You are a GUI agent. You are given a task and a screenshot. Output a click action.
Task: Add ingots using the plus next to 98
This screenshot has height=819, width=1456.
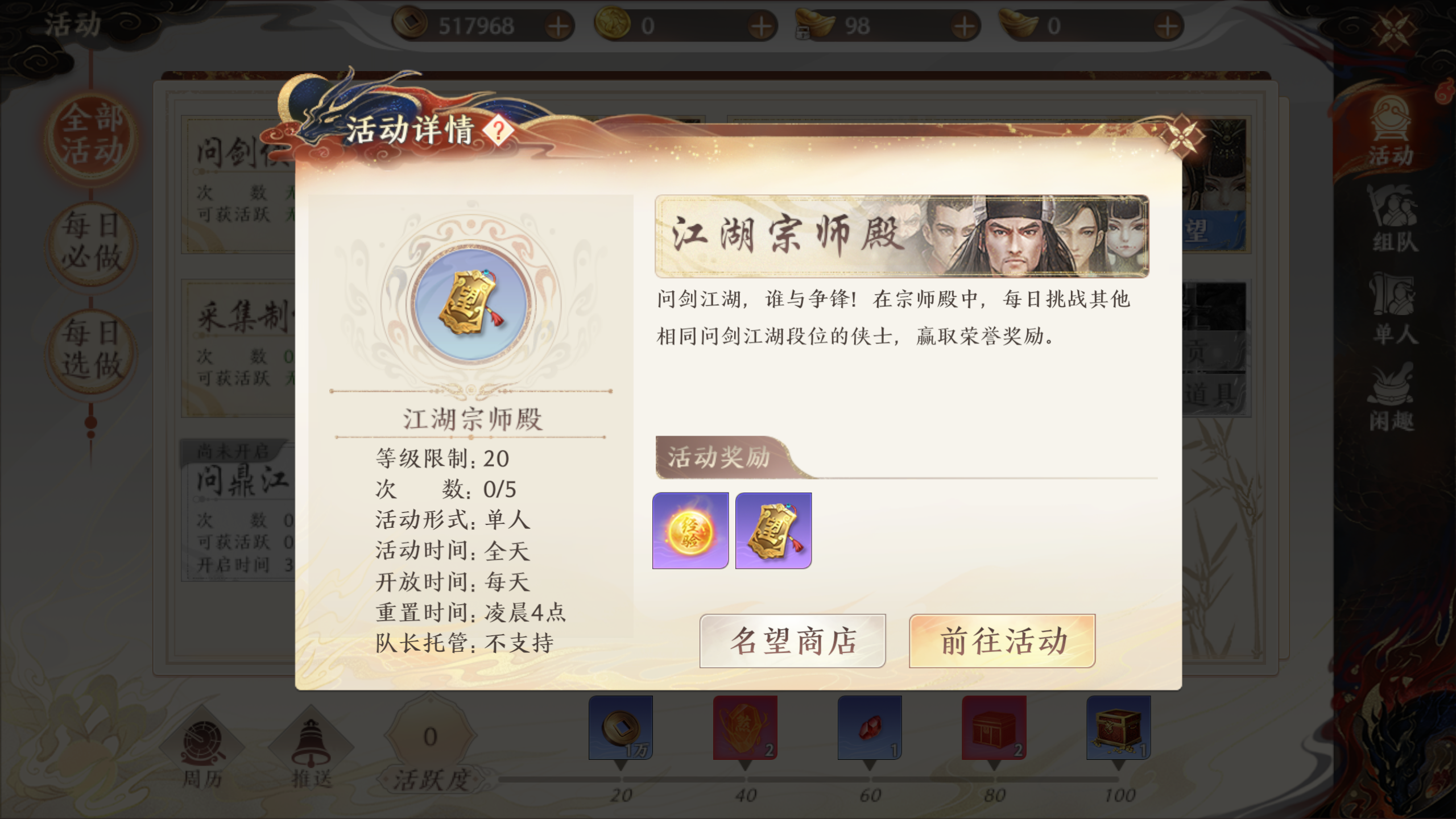[x=964, y=26]
